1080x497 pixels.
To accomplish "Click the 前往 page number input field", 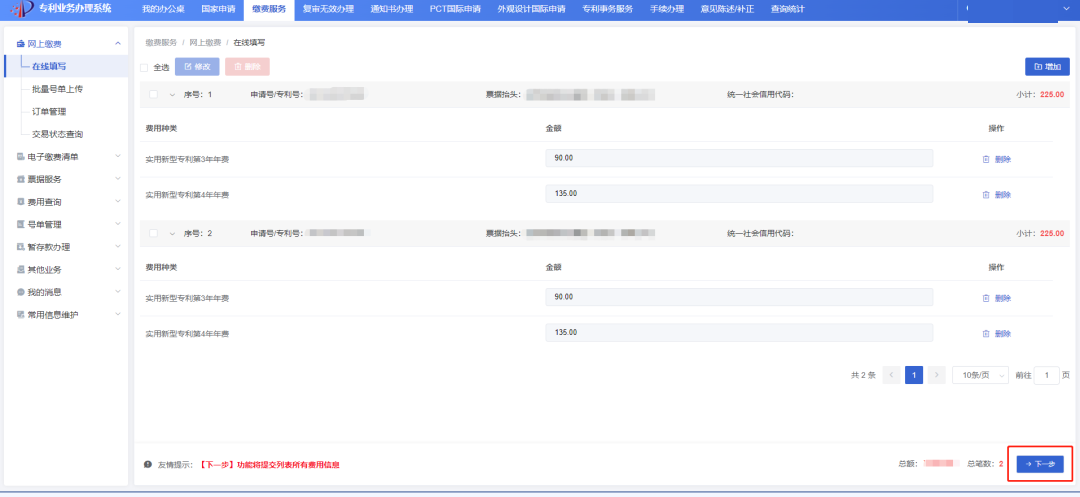I will (x=1046, y=375).
